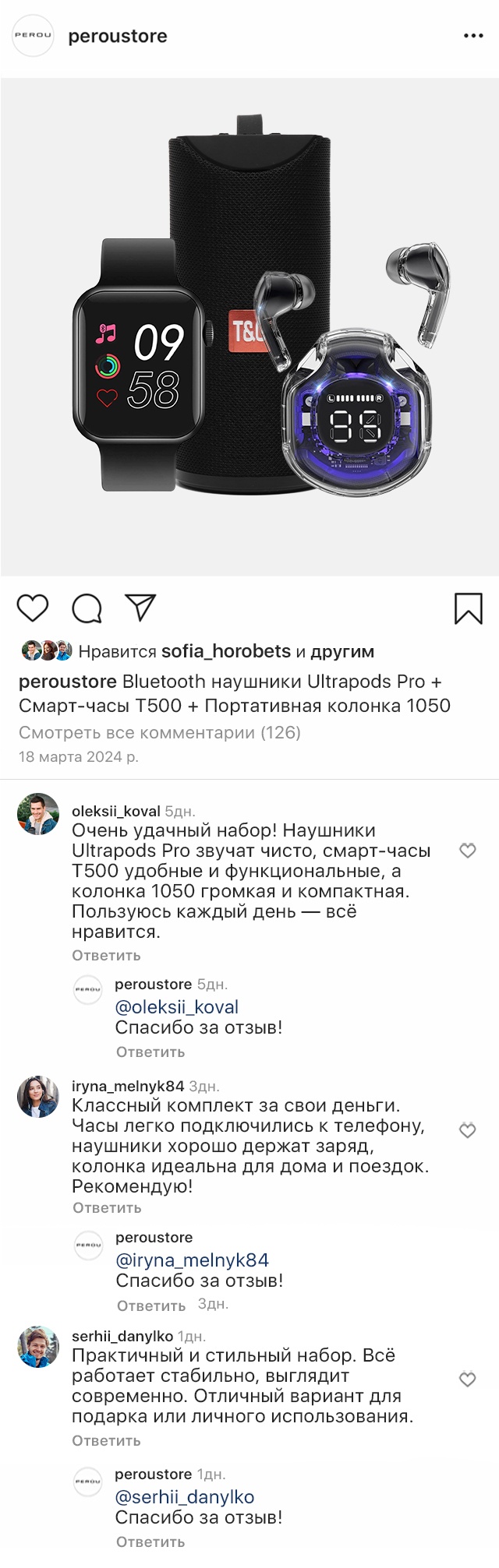This screenshot has width=499, height=1568.
Task: View oleksii_koval's profile avatar
Action: [x=38, y=814]
